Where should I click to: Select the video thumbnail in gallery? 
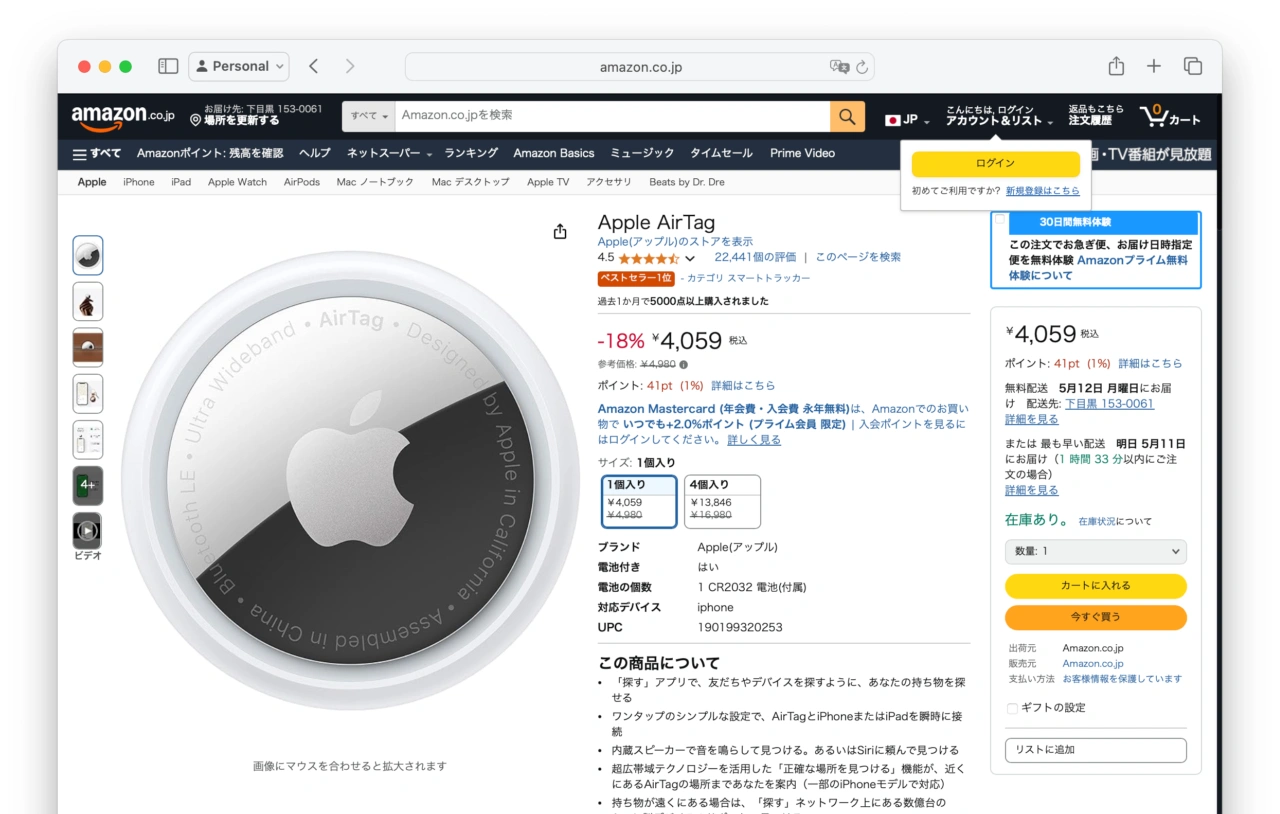pos(88,531)
